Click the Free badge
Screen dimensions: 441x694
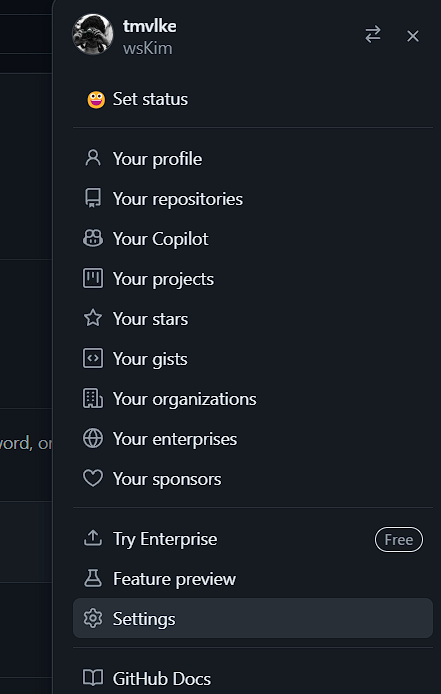(399, 539)
